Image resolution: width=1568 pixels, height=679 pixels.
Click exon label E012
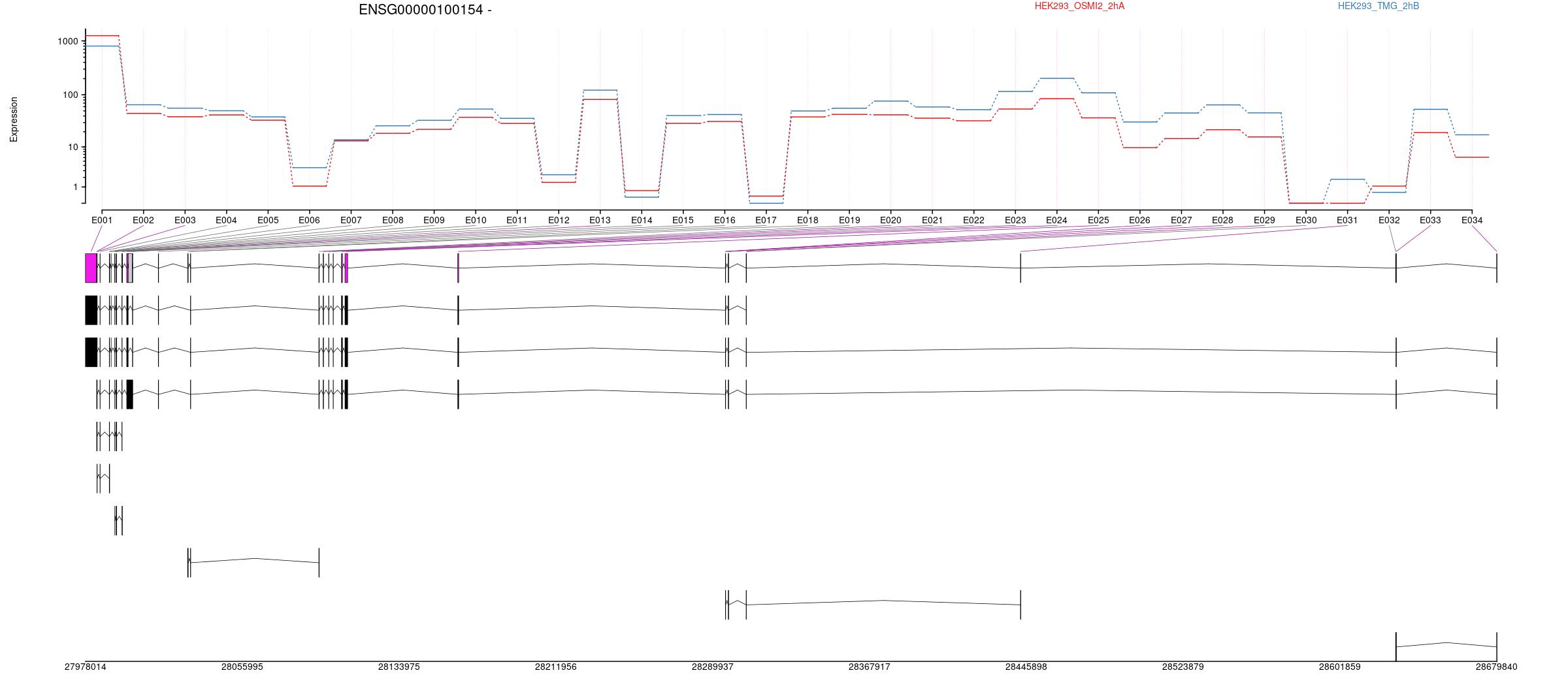559,220
